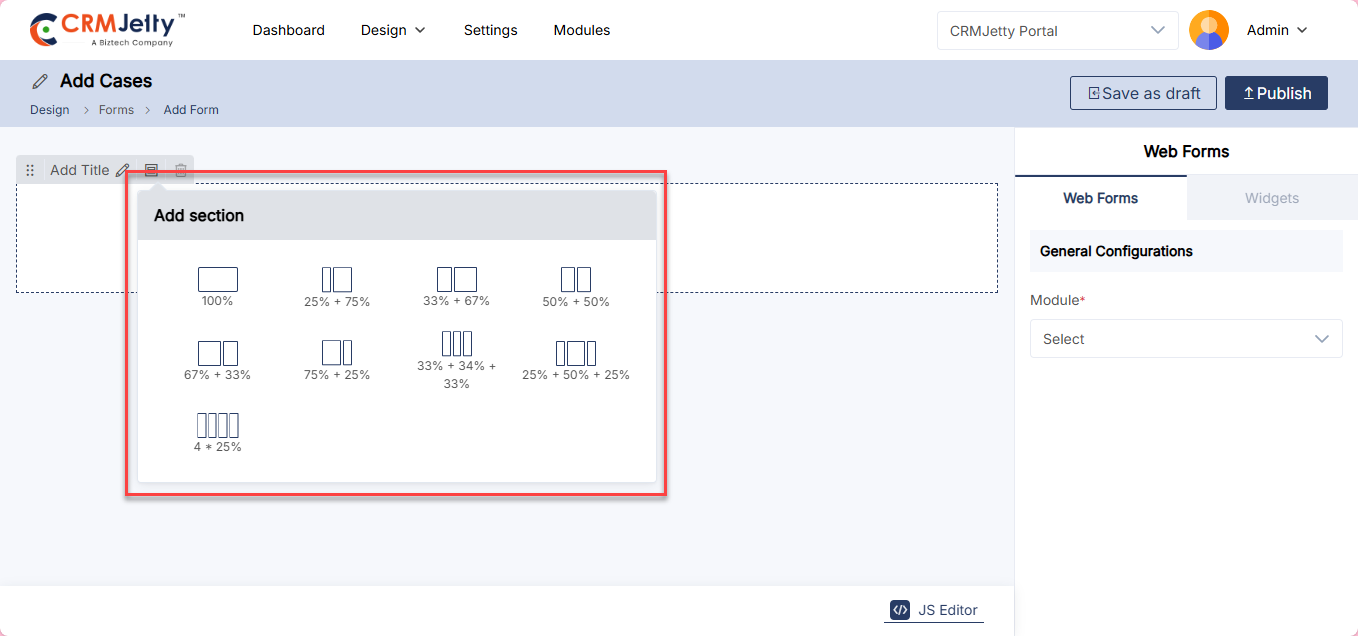The image size is (1358, 636).
Task: Click the pencil edit icon beside Add Title
Action: (x=123, y=170)
